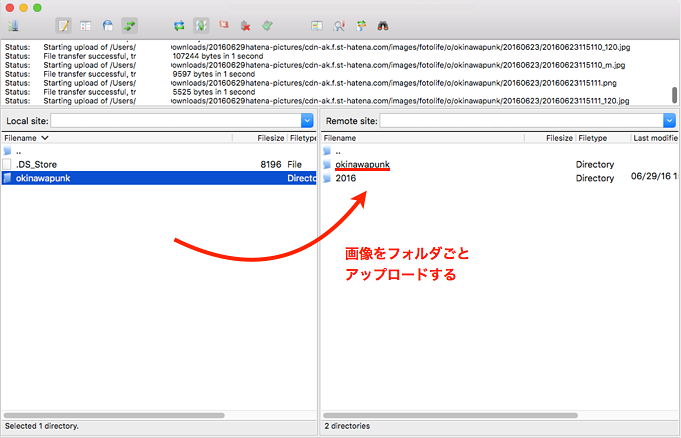The width and height of the screenshot is (681, 438).
Task: Toggle directory comparison
Action: pos(339,26)
